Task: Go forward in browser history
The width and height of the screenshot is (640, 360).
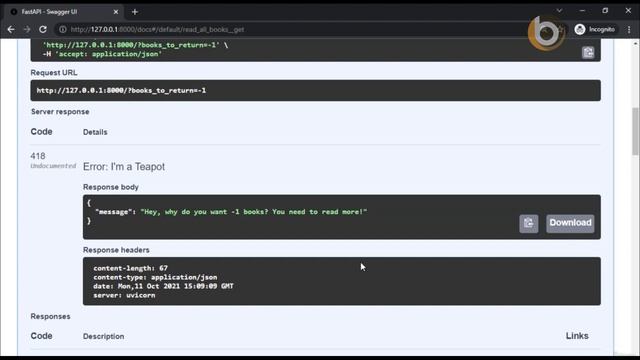Action: 27,29
